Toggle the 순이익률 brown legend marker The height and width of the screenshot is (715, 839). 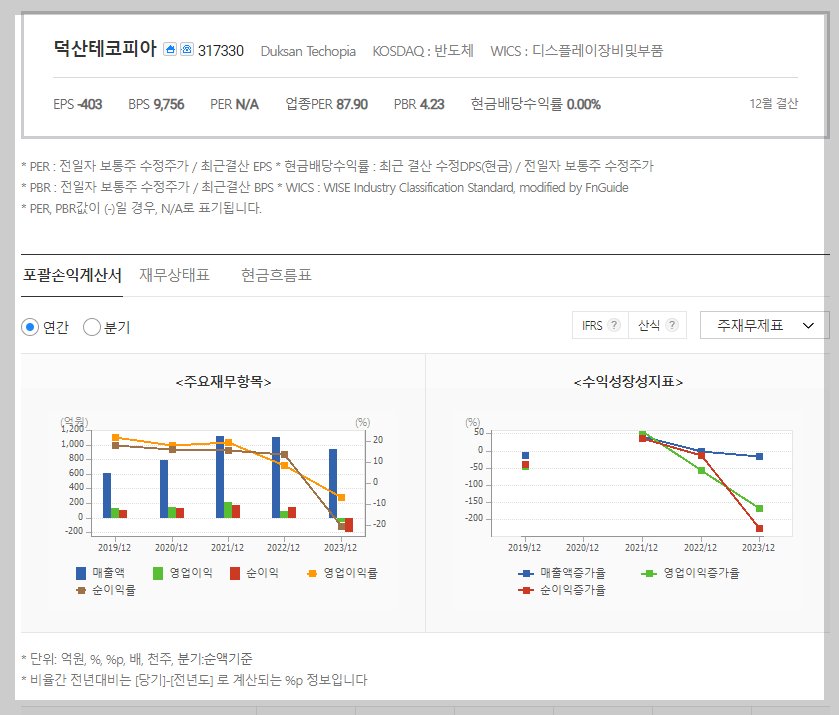[81, 590]
